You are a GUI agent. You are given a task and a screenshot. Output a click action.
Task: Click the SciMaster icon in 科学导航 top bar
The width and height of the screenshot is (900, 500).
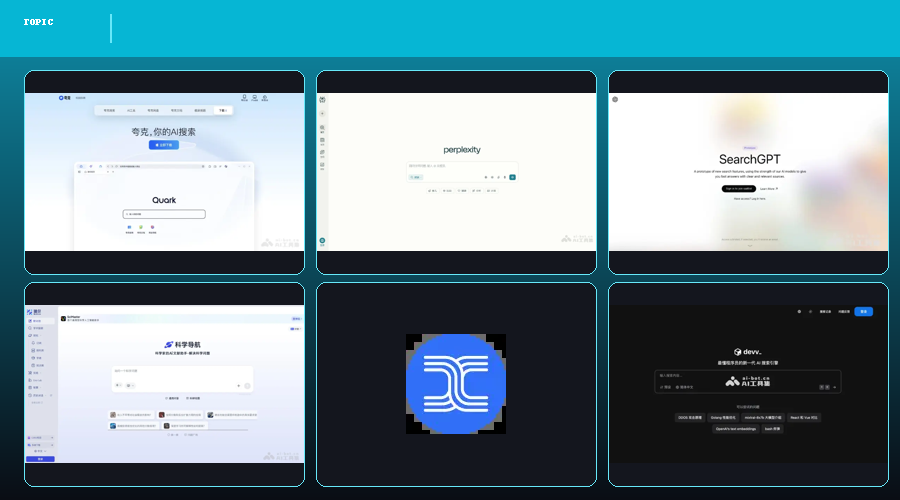pyautogui.click(x=63, y=318)
